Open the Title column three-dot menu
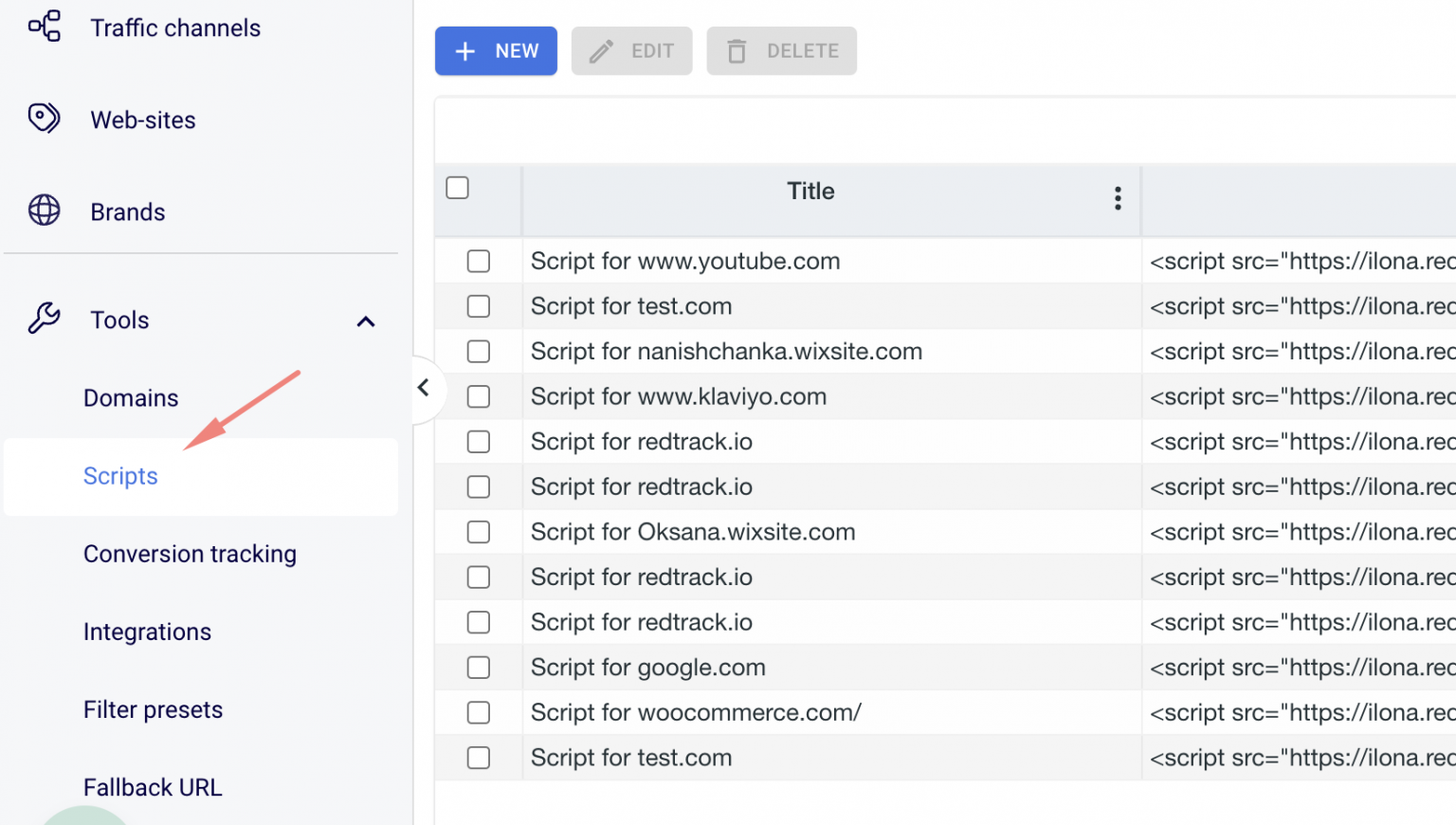 pyautogui.click(x=1118, y=199)
